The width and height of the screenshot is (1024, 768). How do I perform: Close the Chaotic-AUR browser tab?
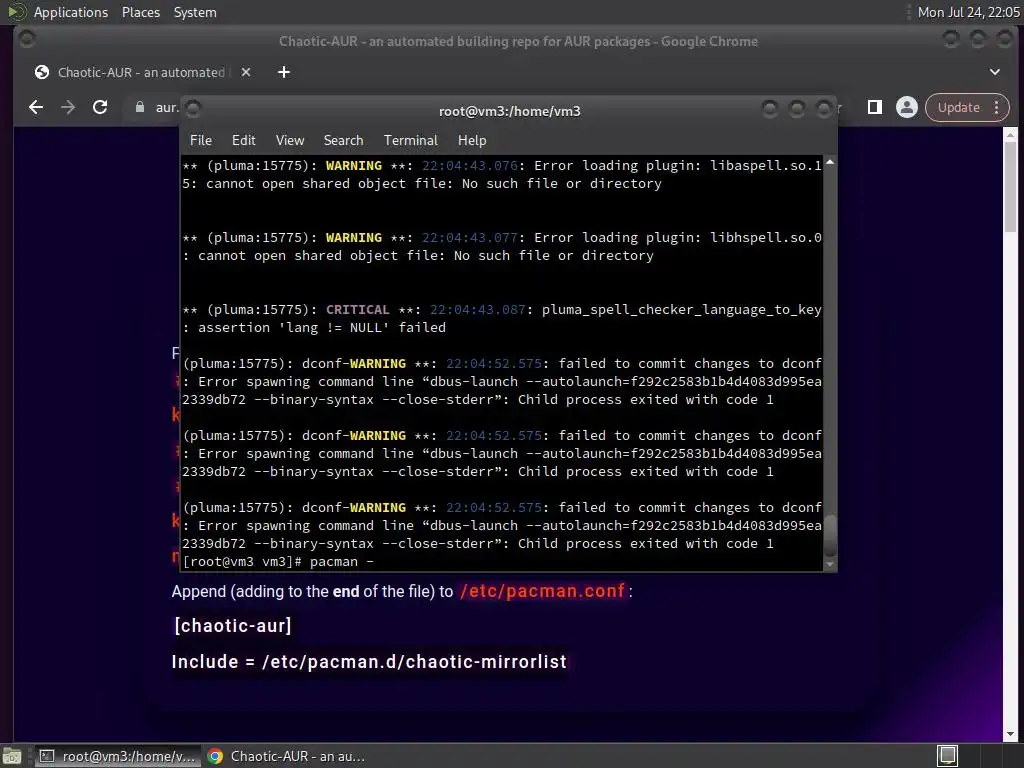[x=246, y=72]
